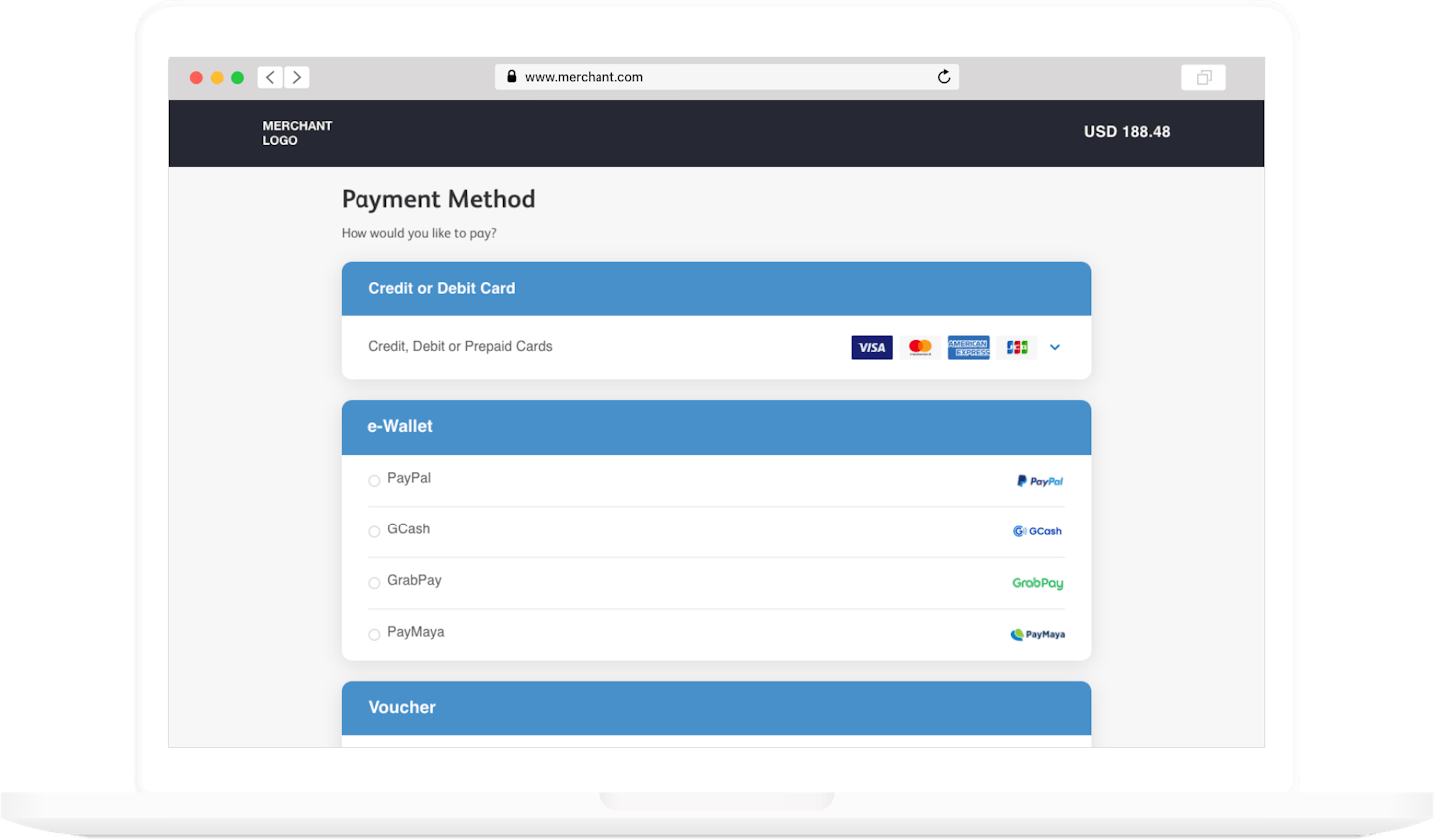Choose the GCash radio option

[x=374, y=531]
